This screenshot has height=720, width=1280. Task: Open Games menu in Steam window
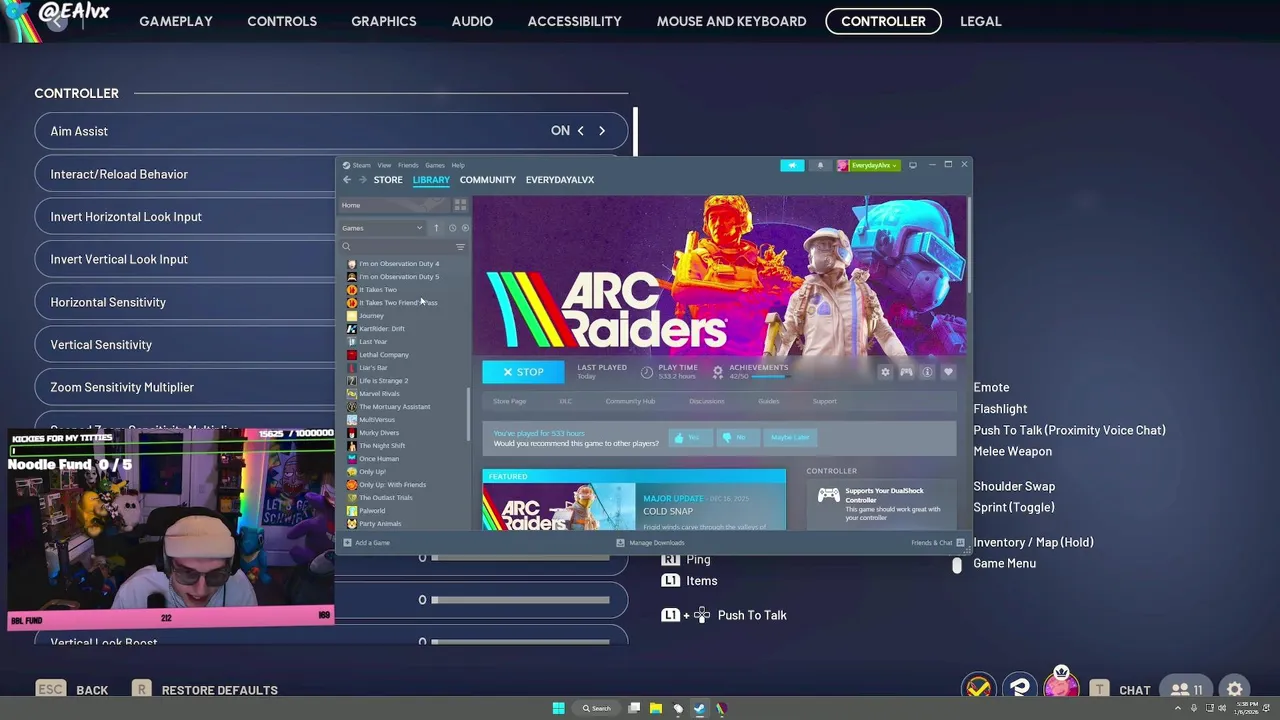[x=435, y=165]
